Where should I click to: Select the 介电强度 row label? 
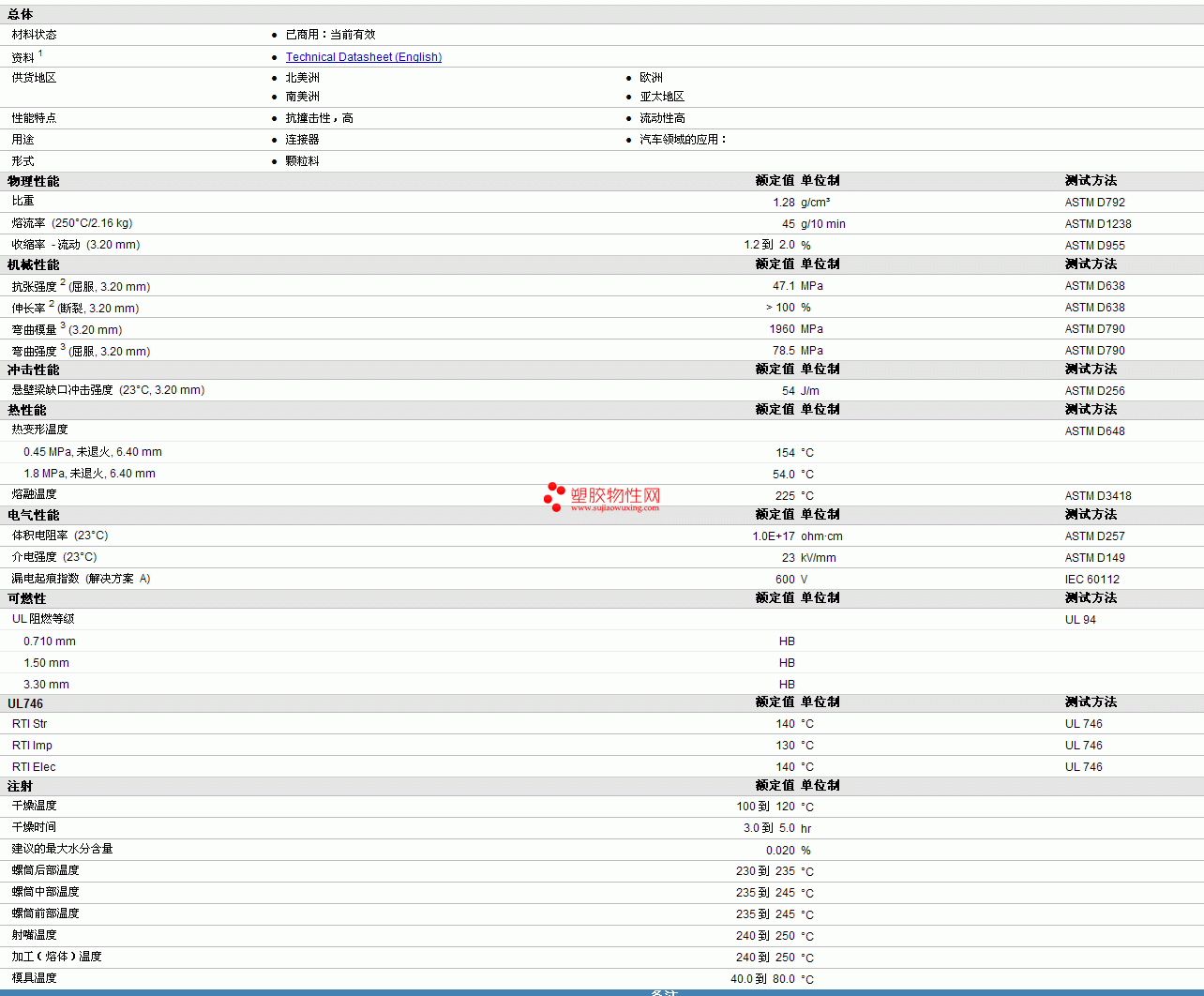53,557
